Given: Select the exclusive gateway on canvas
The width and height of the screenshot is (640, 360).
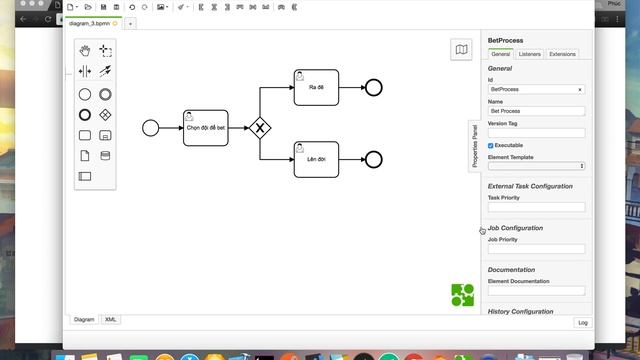Looking at the screenshot, I should click(x=260, y=128).
